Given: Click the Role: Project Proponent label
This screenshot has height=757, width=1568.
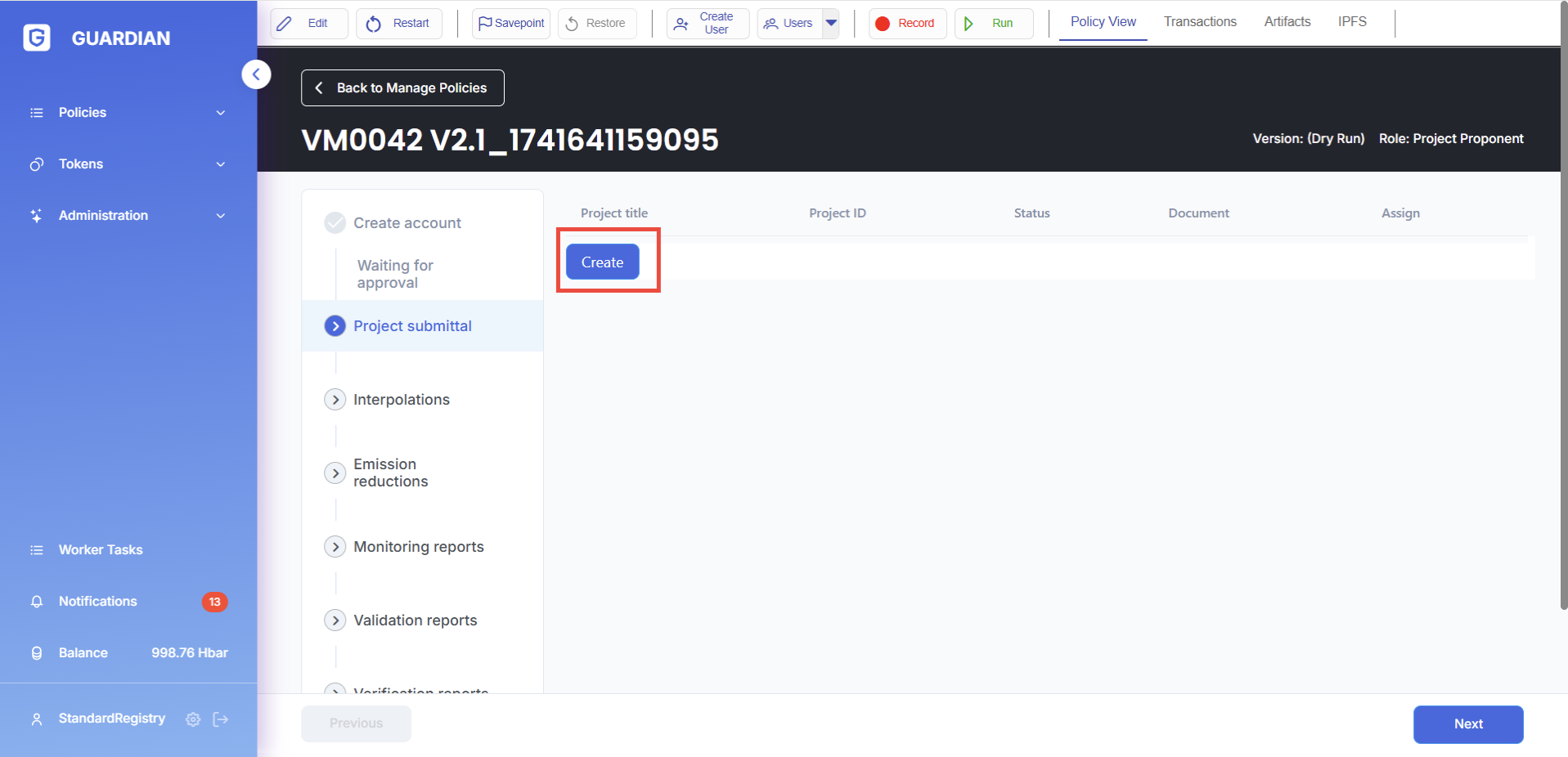Looking at the screenshot, I should pos(1451,139).
